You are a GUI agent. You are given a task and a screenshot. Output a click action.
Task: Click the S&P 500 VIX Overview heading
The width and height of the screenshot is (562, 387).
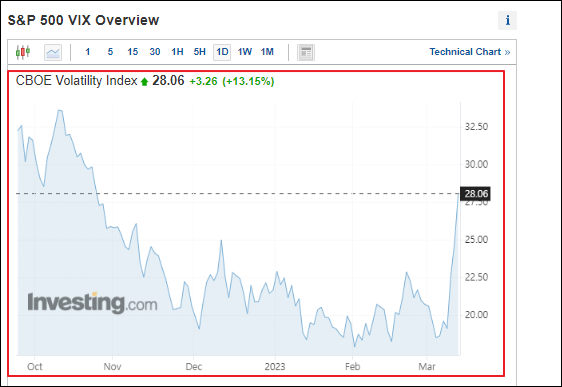[84, 20]
